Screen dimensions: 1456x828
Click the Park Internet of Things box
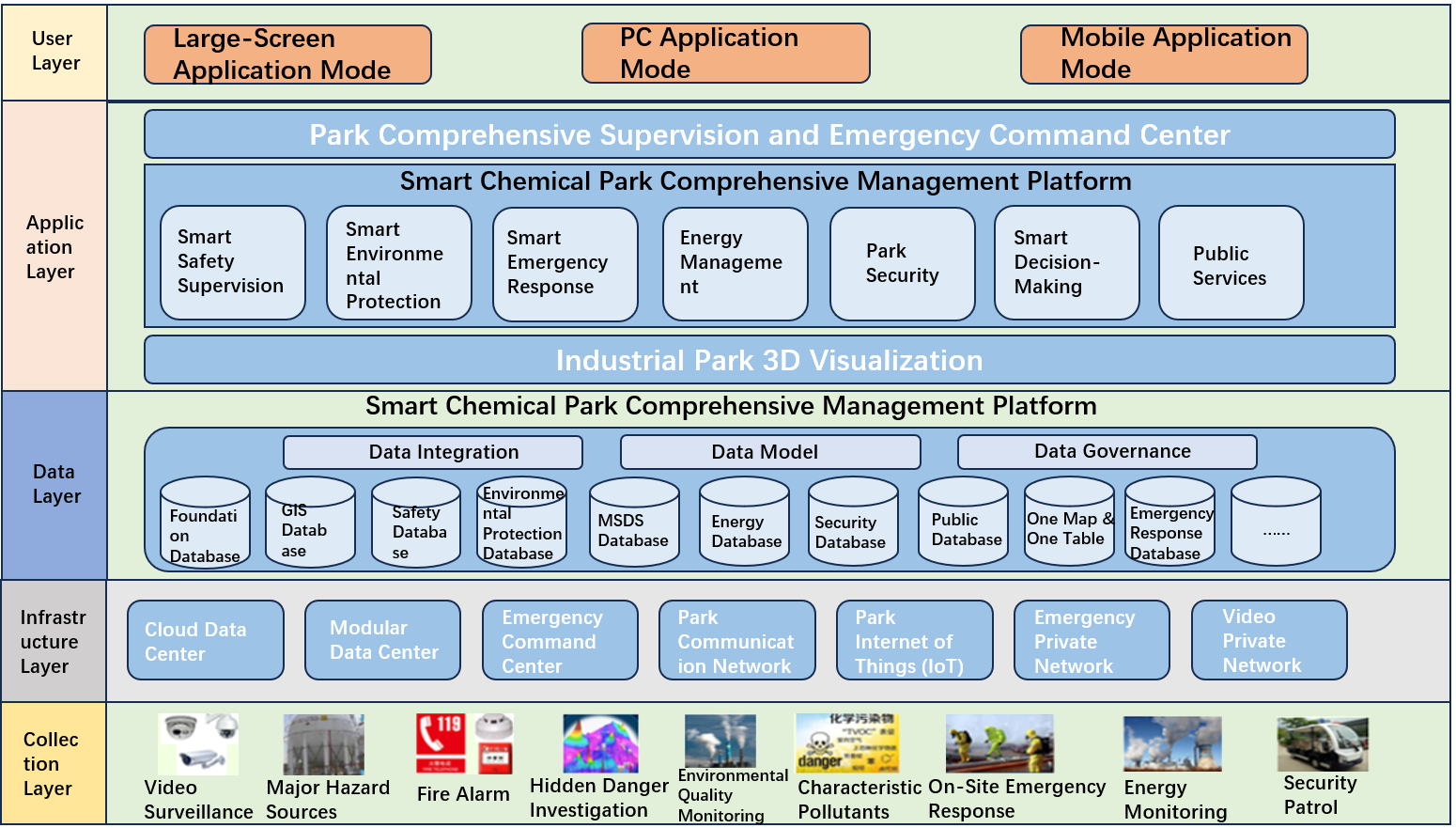point(914,641)
